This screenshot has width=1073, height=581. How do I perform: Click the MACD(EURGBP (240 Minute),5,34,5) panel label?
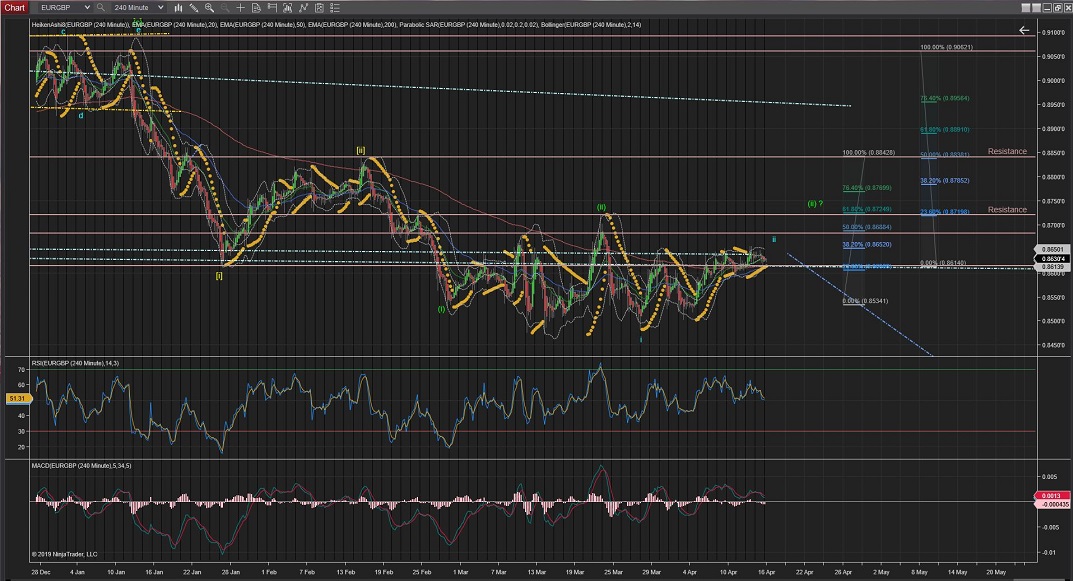81,465
